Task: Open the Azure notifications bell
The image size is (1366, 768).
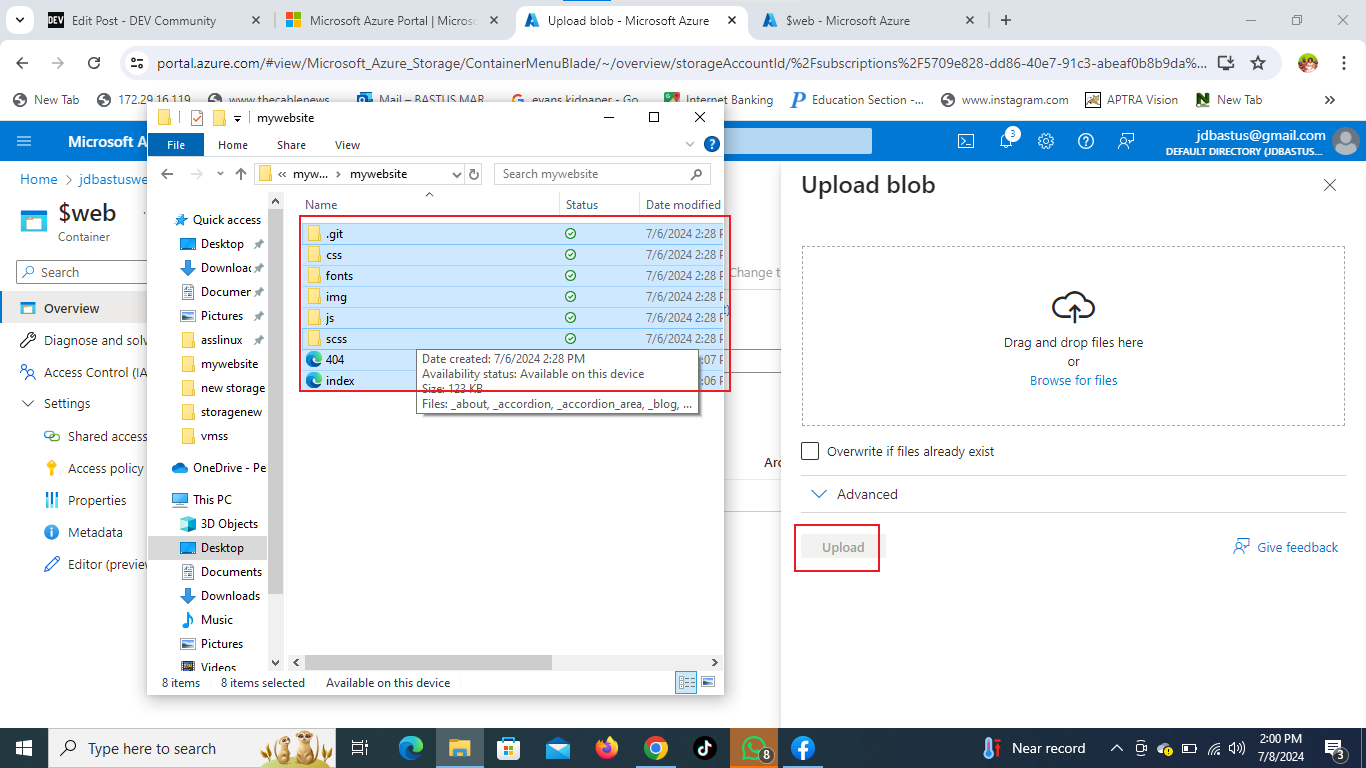Action: coord(1006,141)
